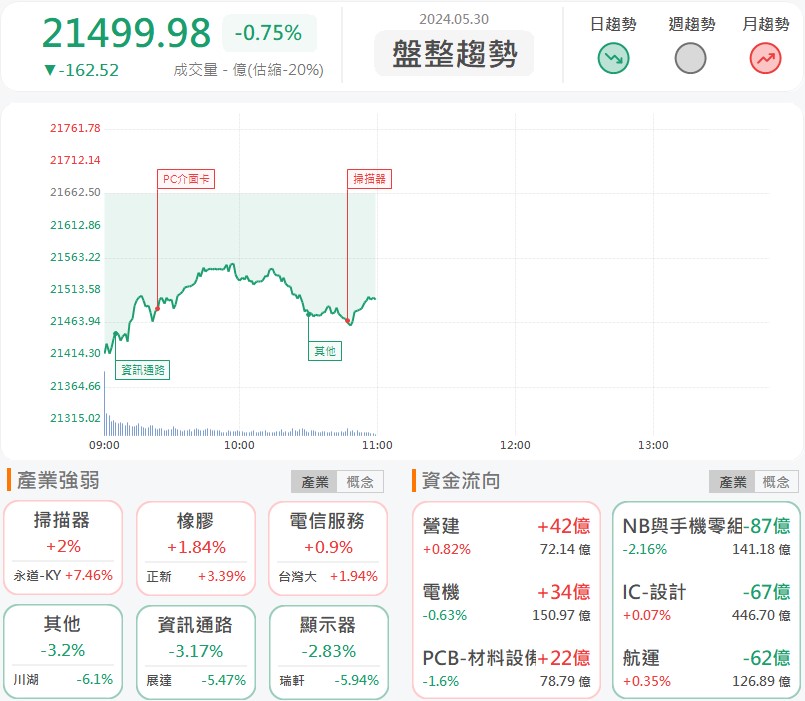Open the 其他 -3.2% industry card
The height and width of the screenshot is (701, 805).
pos(63,652)
